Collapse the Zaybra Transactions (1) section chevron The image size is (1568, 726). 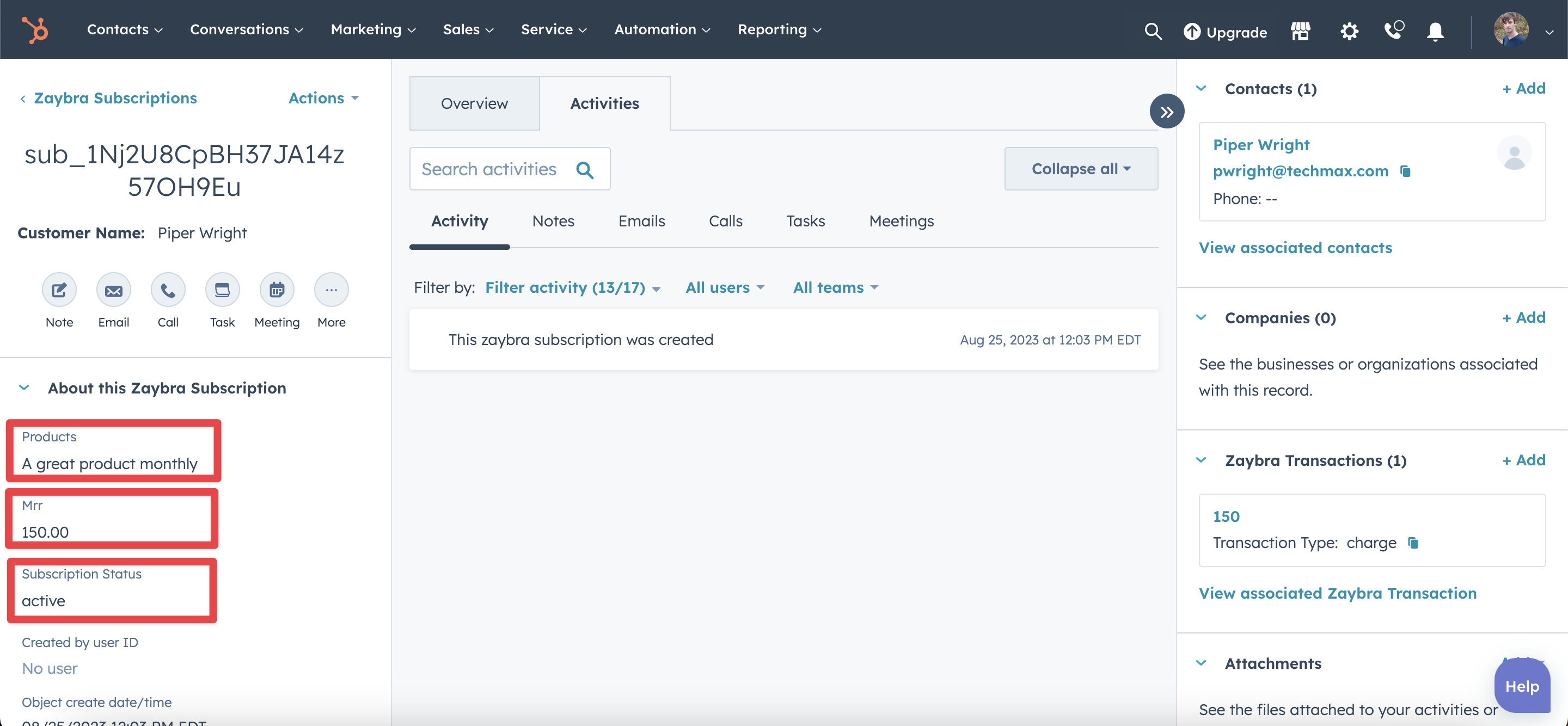1201,460
